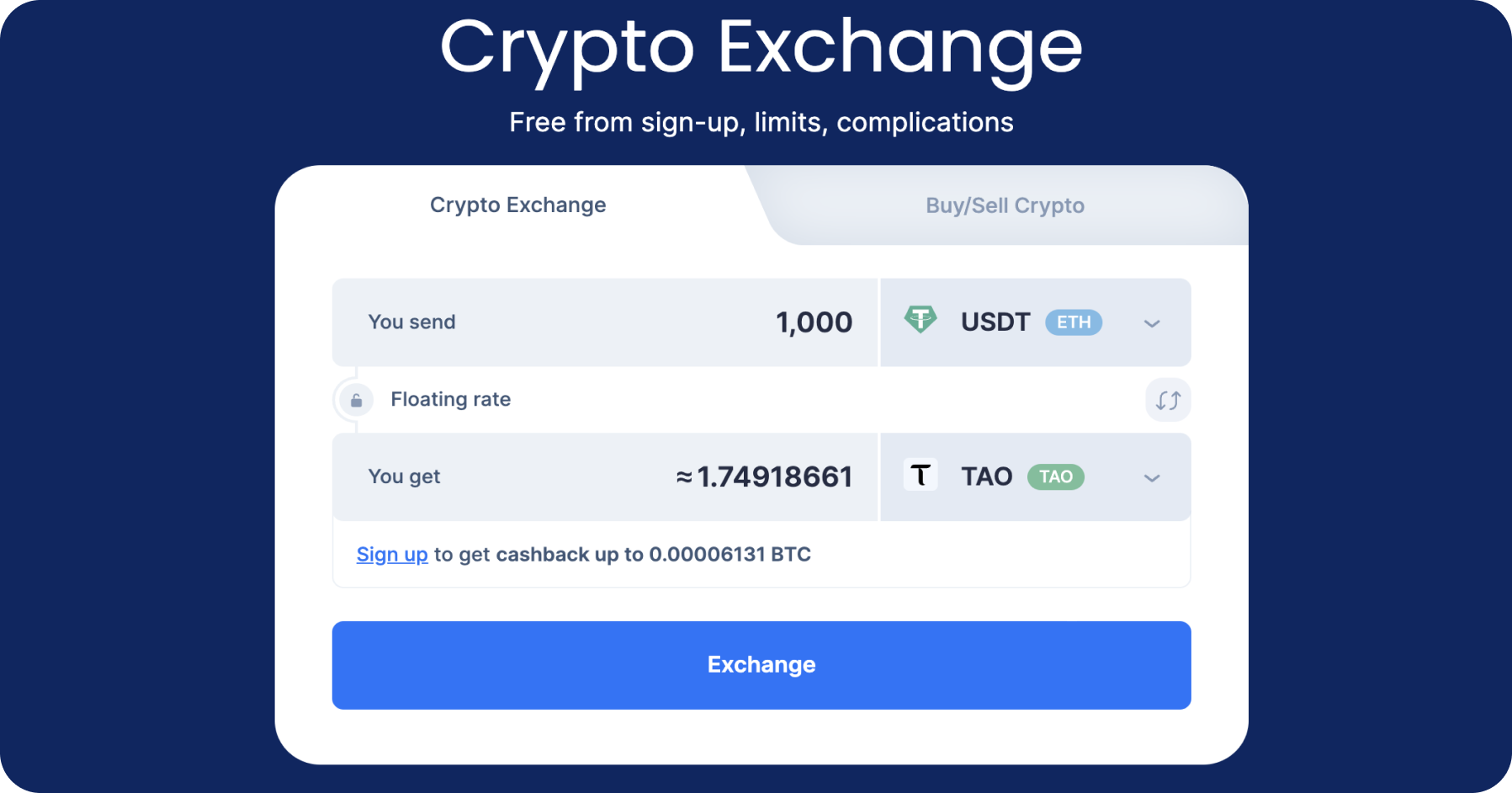Switch to the Buy/Sell Crypto tab
Screen dimensions: 1512x793
pos(1004,205)
